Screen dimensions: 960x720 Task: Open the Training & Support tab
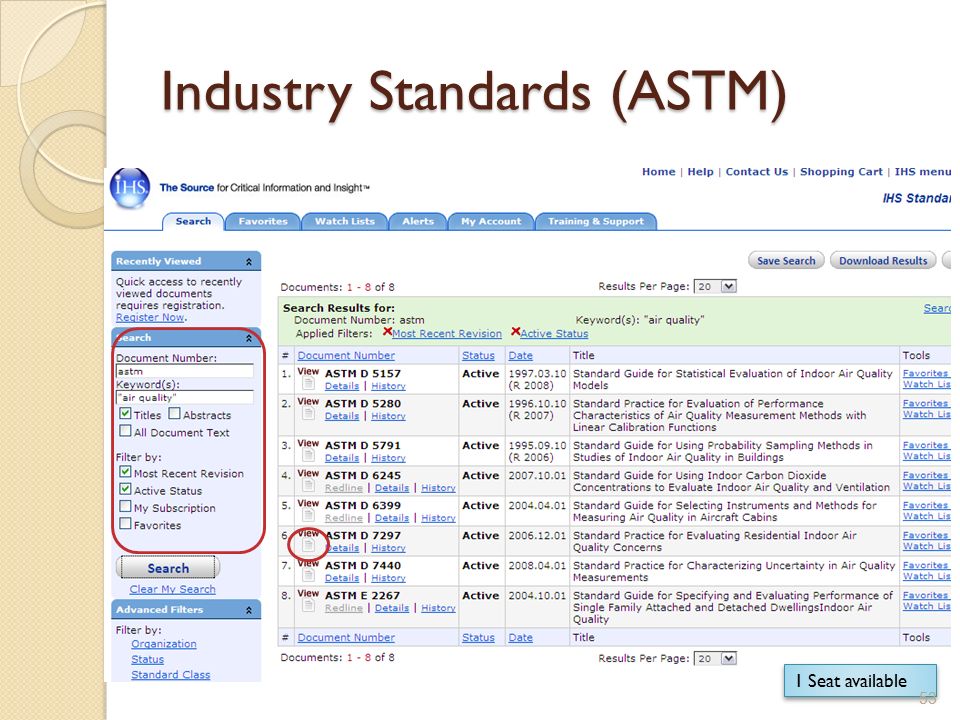point(596,222)
